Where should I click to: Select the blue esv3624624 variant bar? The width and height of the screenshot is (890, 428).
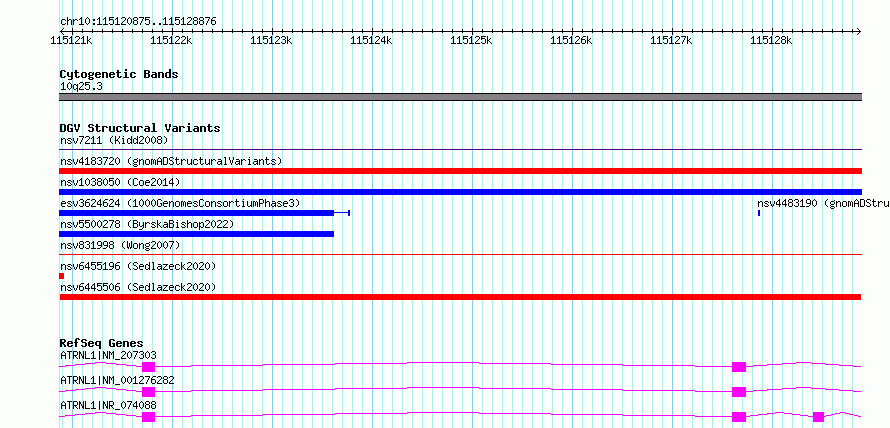click(x=196, y=213)
